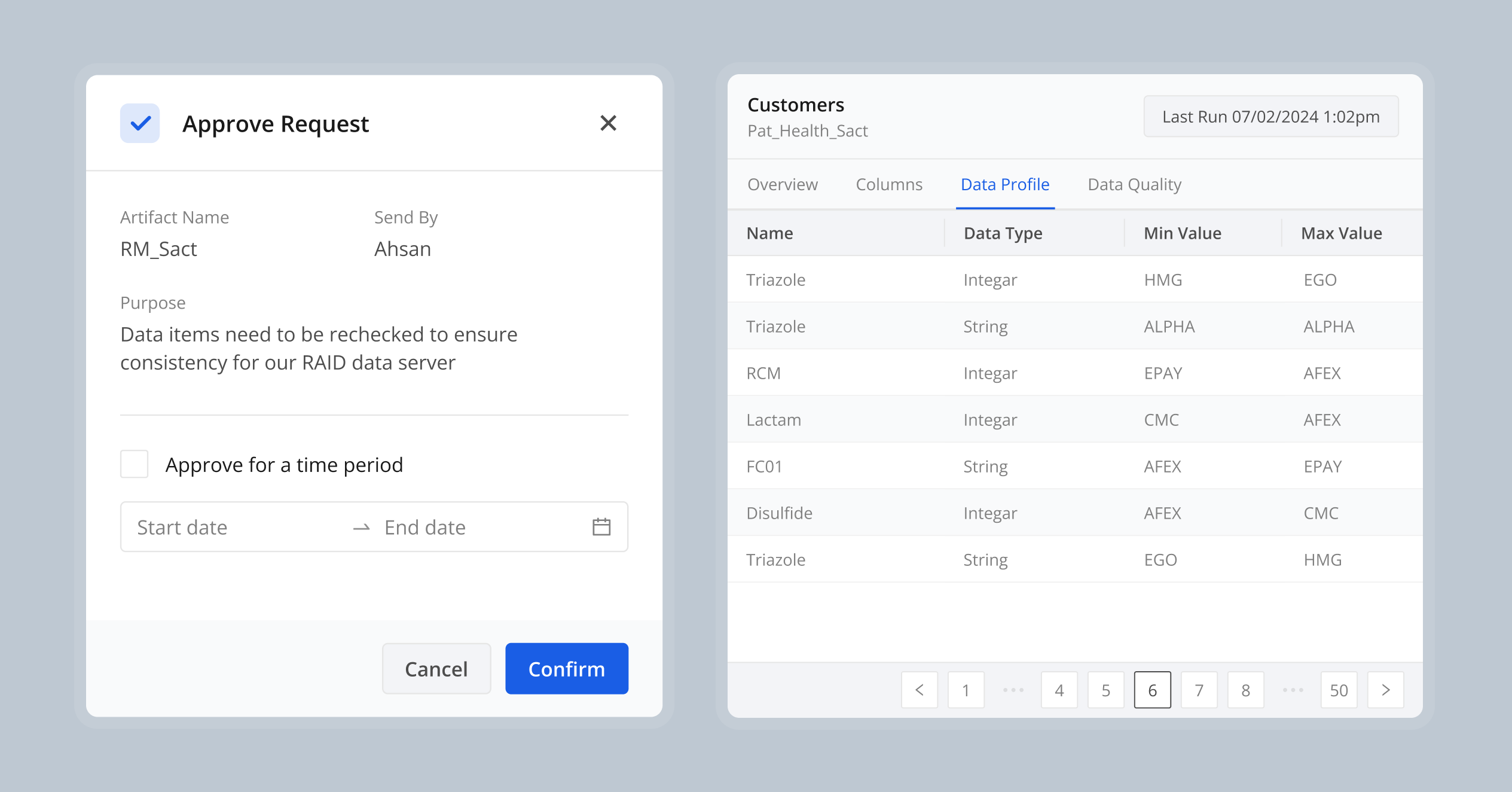Select the RCM row name
Viewport: 1512px width, 792px height.
click(x=763, y=373)
